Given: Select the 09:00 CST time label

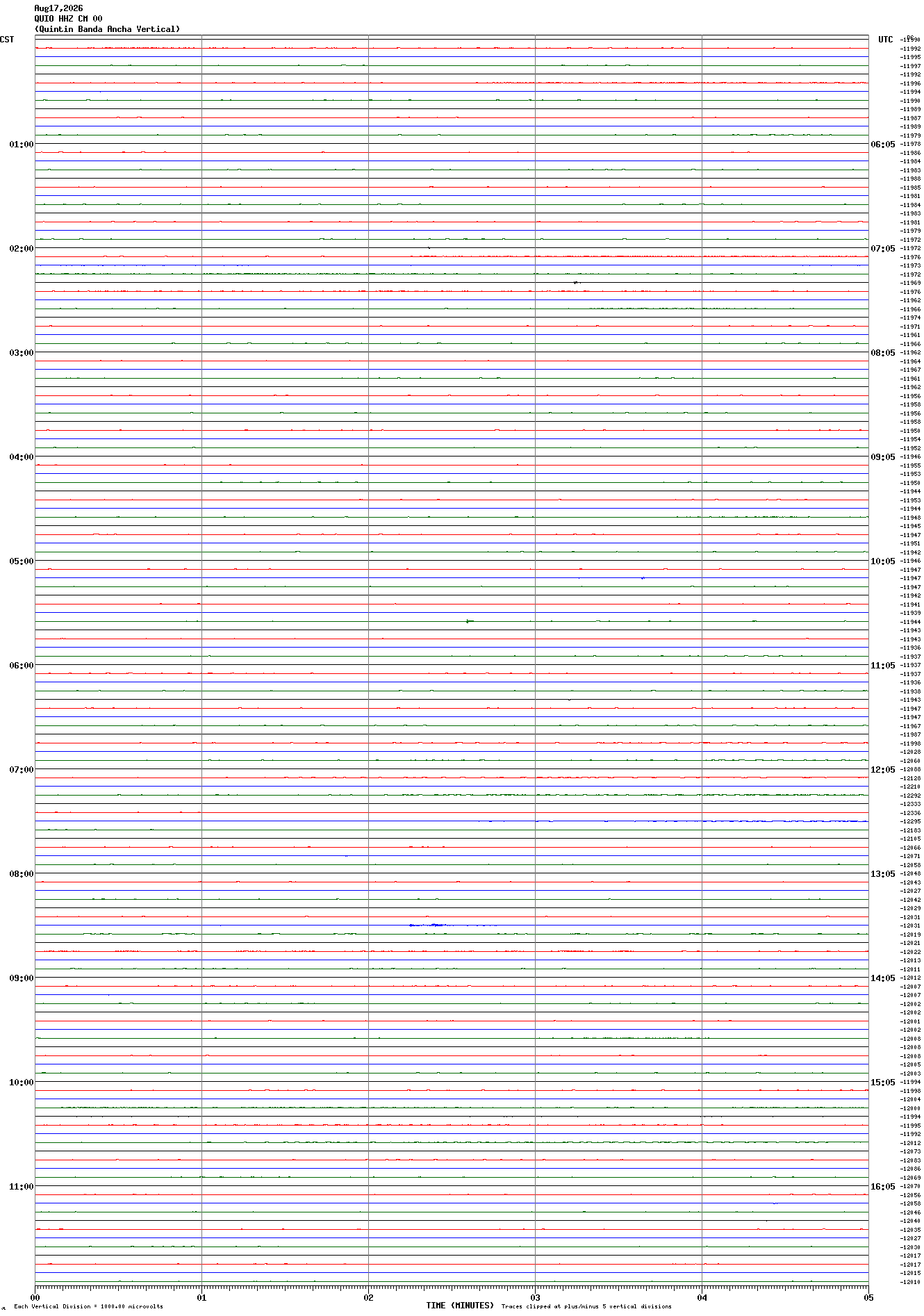Looking at the screenshot, I should click(22, 978).
